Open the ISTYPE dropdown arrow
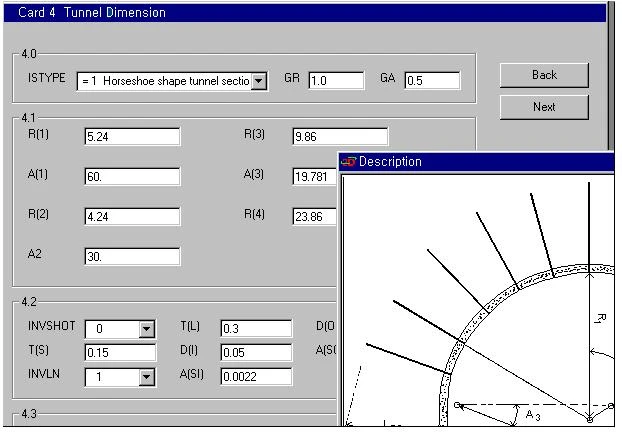622x433 pixels. (x=259, y=81)
